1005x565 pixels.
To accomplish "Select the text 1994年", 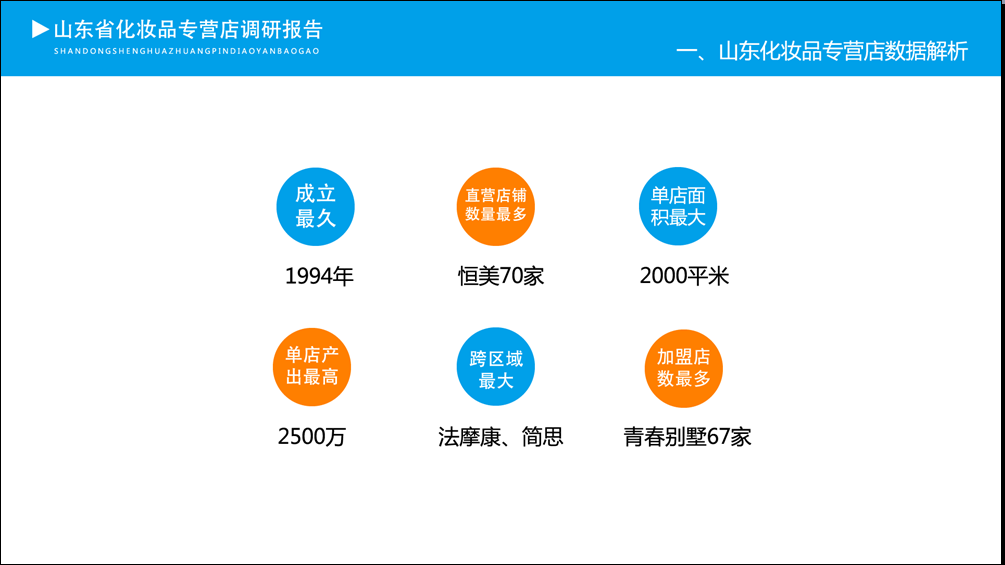I will tap(319, 276).
